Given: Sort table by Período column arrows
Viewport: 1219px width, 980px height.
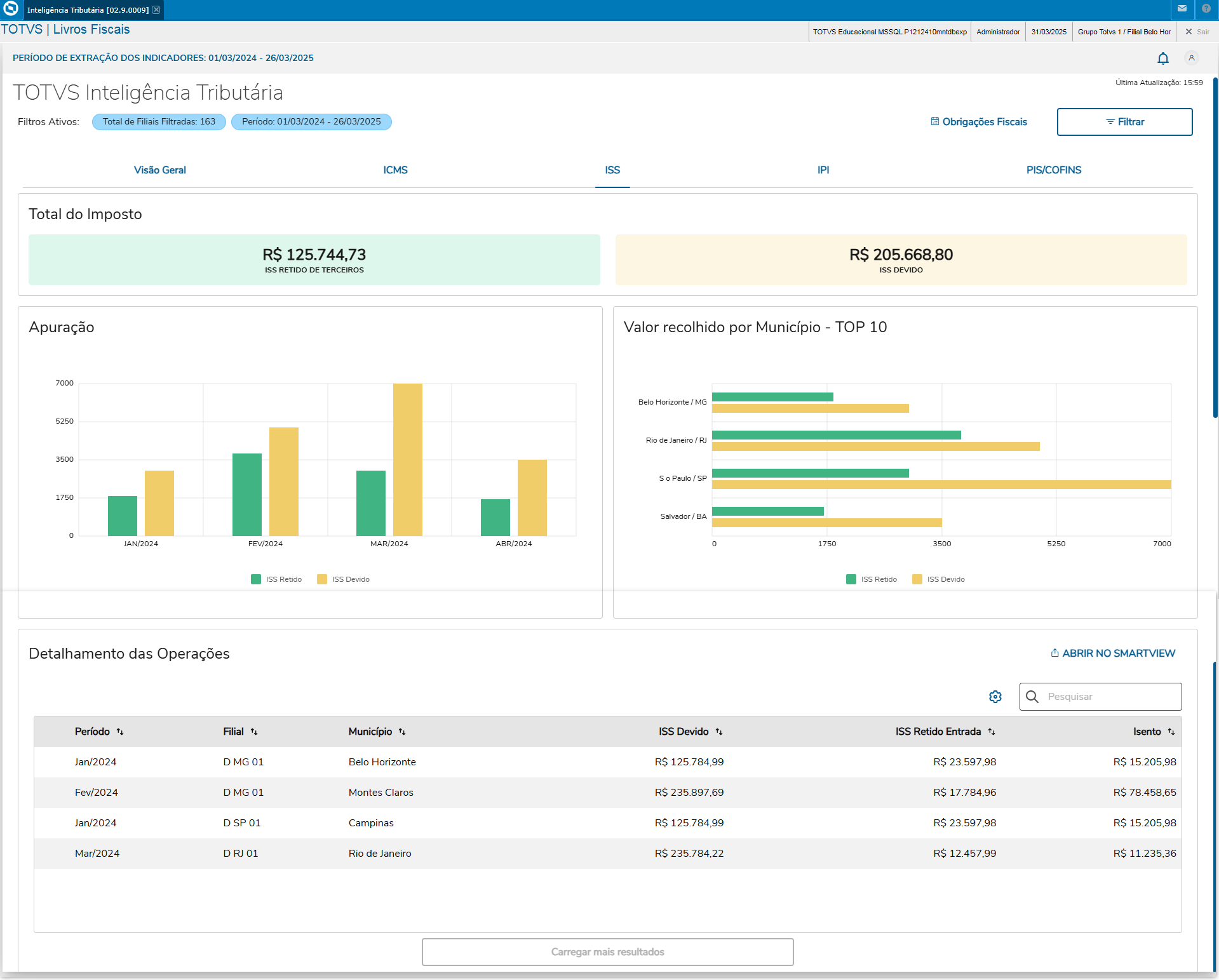Looking at the screenshot, I should (120, 732).
